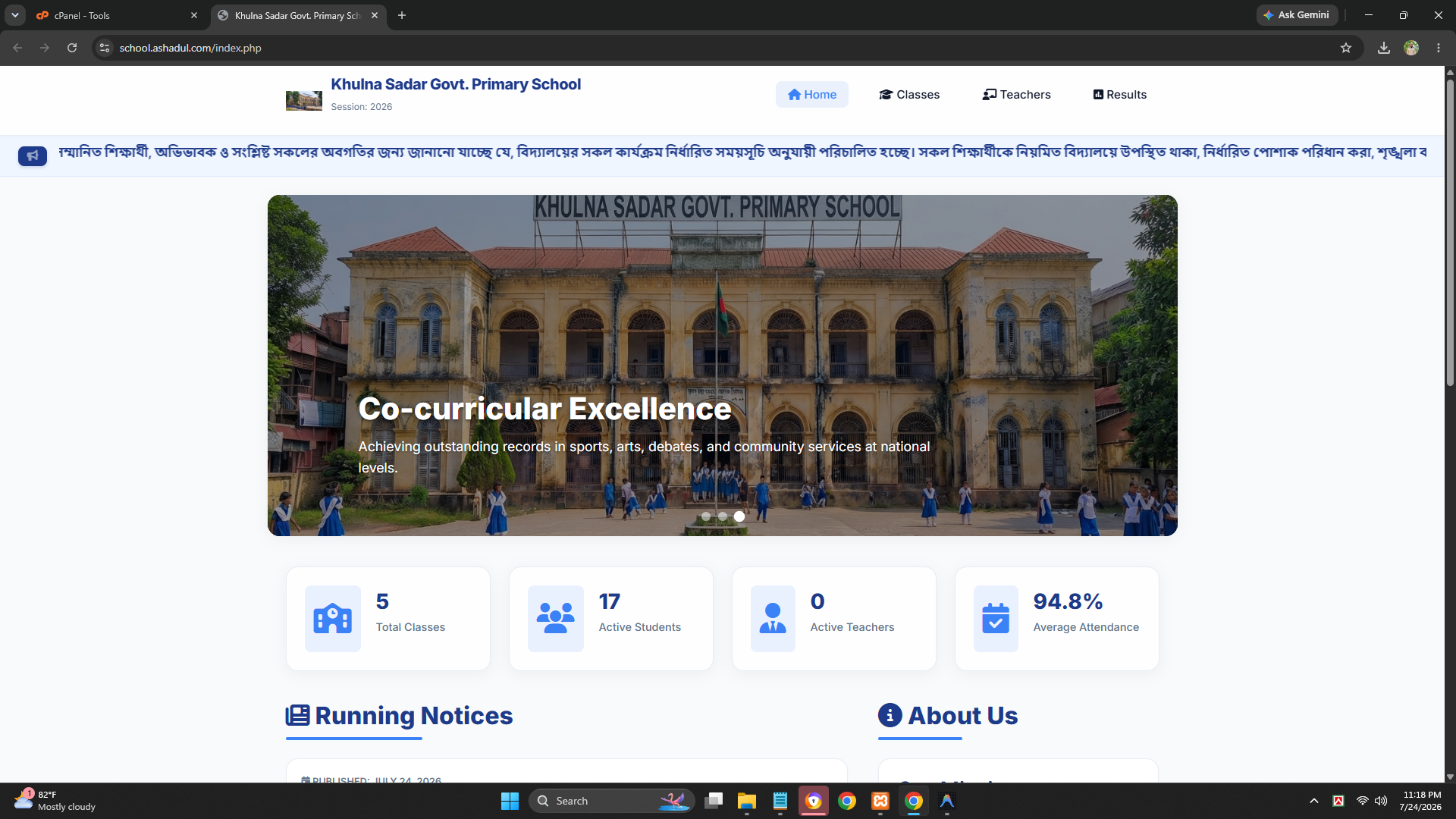The height and width of the screenshot is (819, 1456).
Task: Click the Active Students group icon
Action: tap(556, 619)
